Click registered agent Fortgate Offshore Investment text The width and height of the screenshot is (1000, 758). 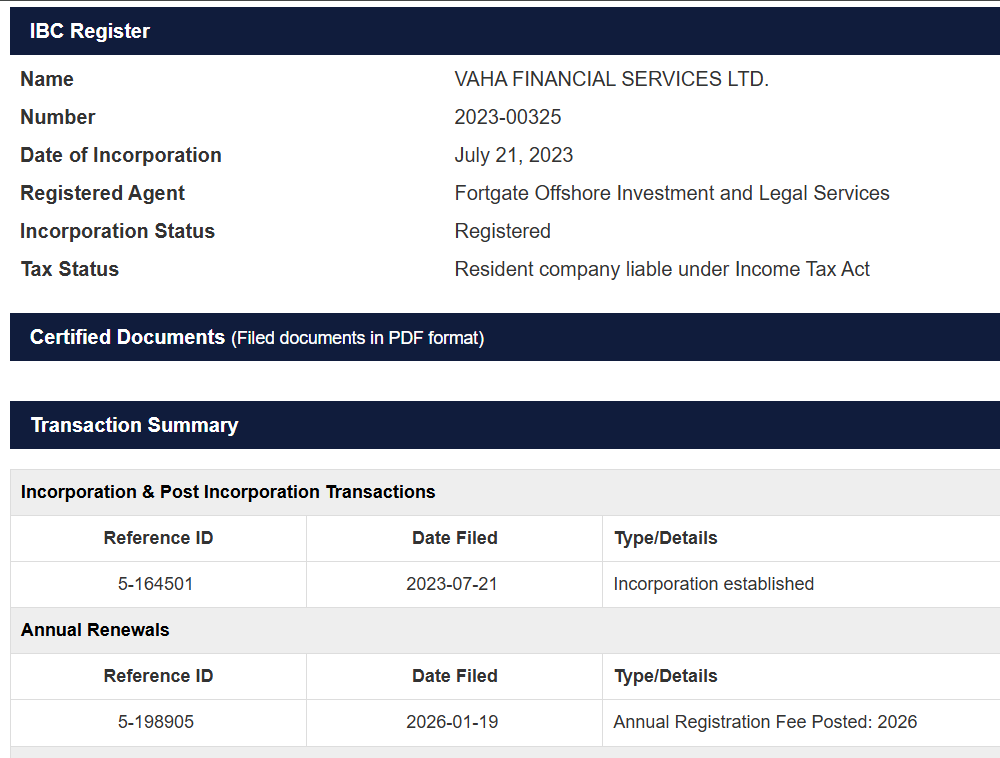pos(672,193)
